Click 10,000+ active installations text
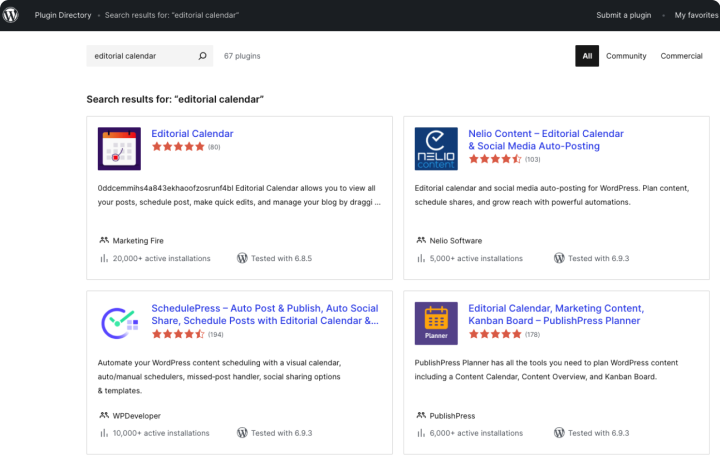This screenshot has height=460, width=720. coord(161,433)
